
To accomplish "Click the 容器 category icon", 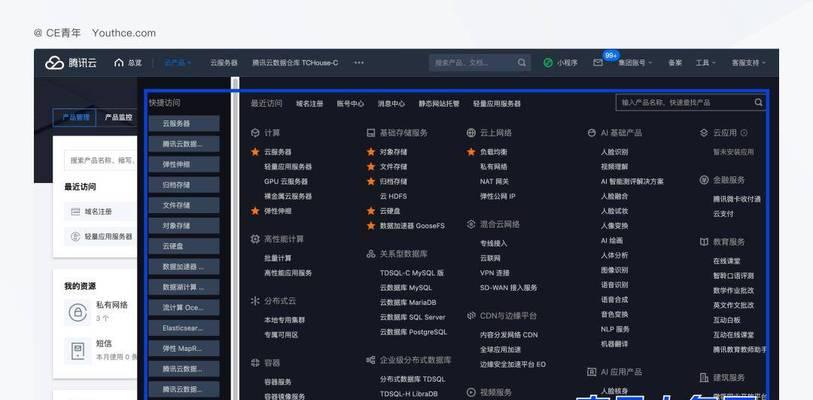I will pyautogui.click(x=255, y=363).
